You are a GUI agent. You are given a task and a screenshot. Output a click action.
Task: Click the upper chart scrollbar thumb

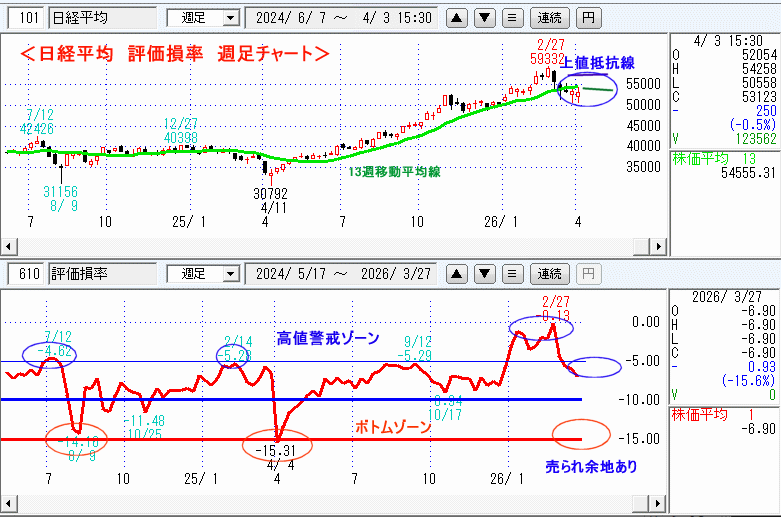coord(642,246)
